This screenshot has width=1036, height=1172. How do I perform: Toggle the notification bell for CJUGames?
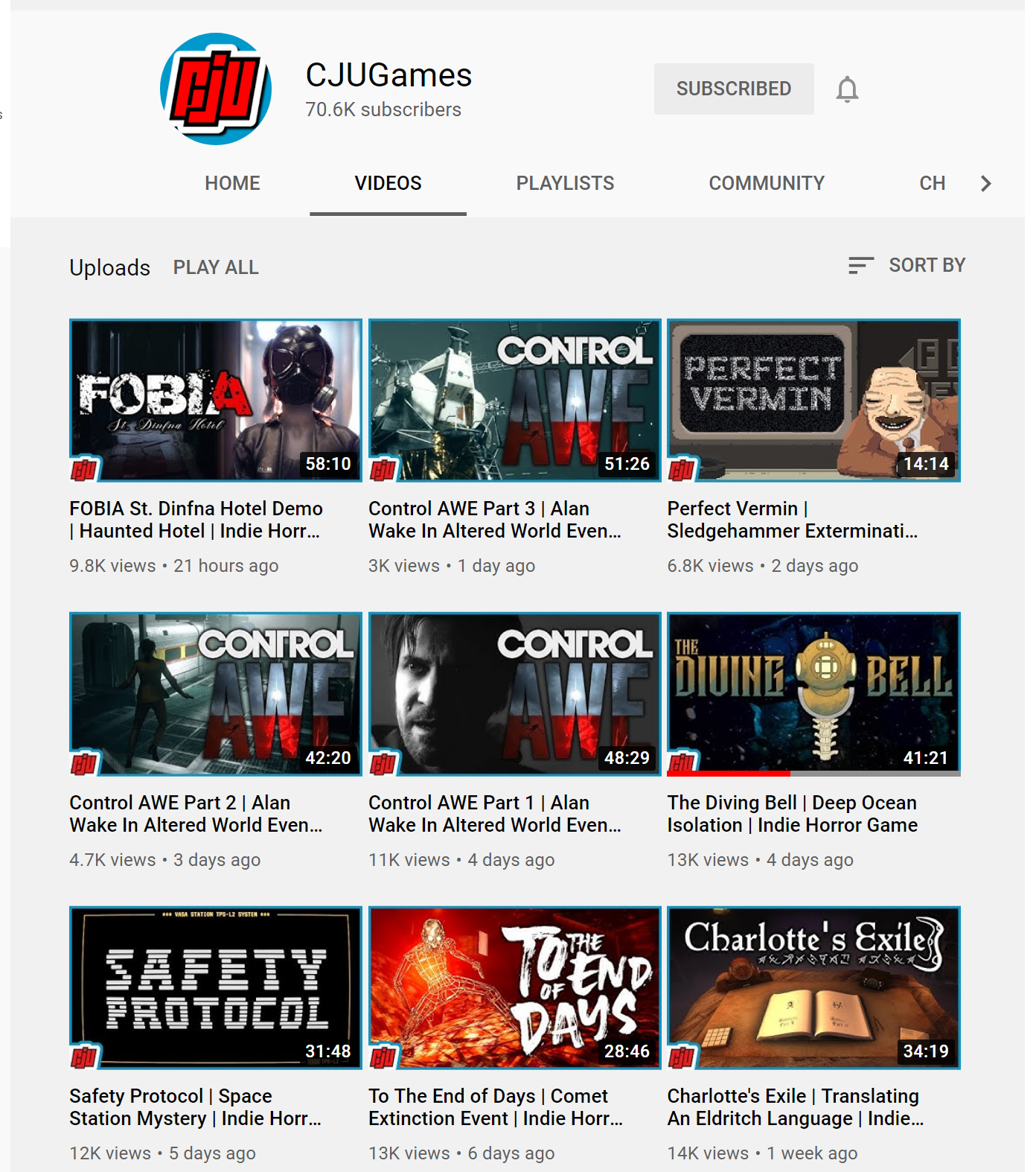pos(847,89)
